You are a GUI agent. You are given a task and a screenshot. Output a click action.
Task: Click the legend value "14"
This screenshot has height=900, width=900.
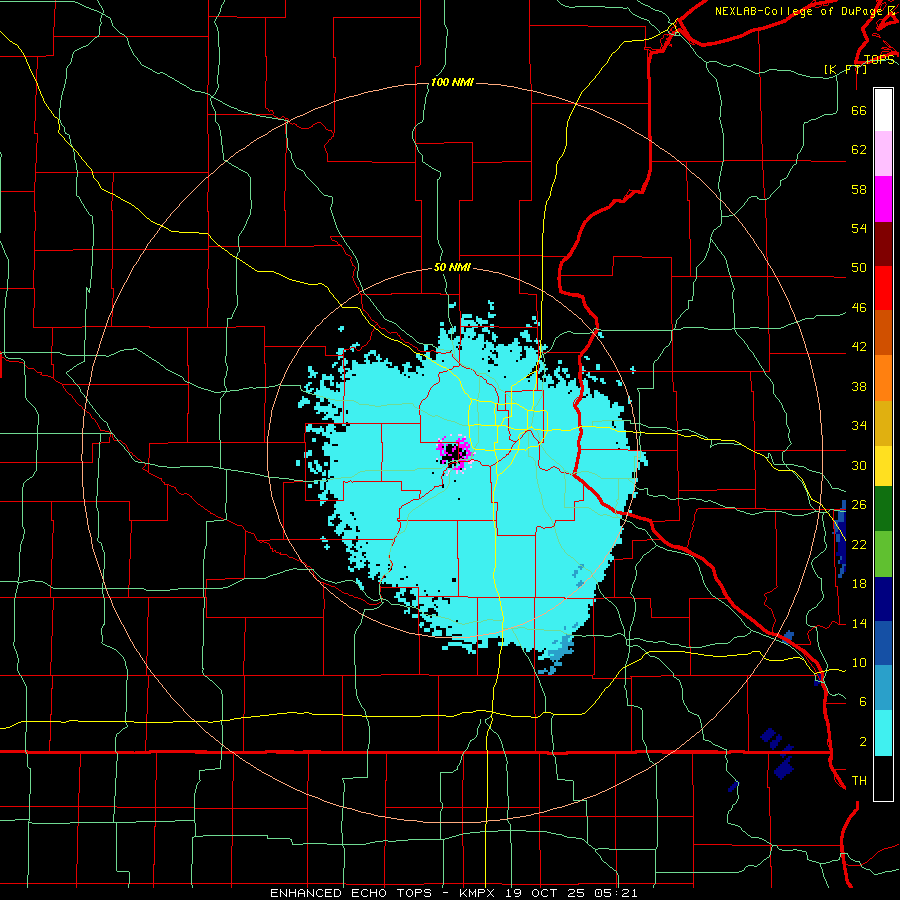859,623
